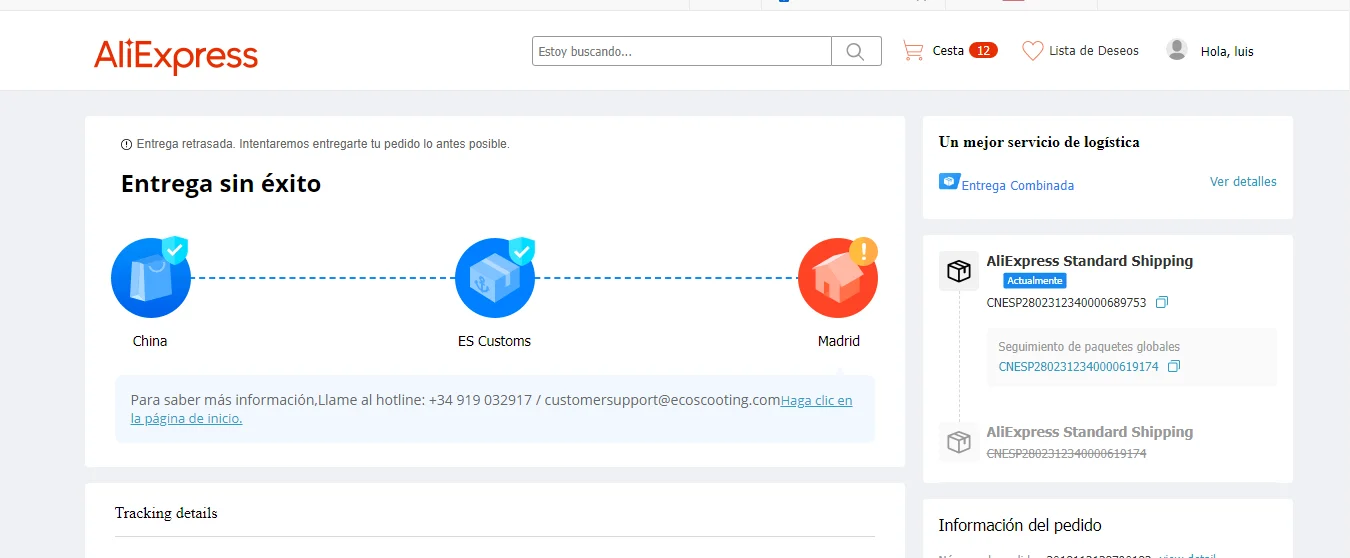Click the Tracking details heading
1350x558 pixels.
tap(166, 513)
